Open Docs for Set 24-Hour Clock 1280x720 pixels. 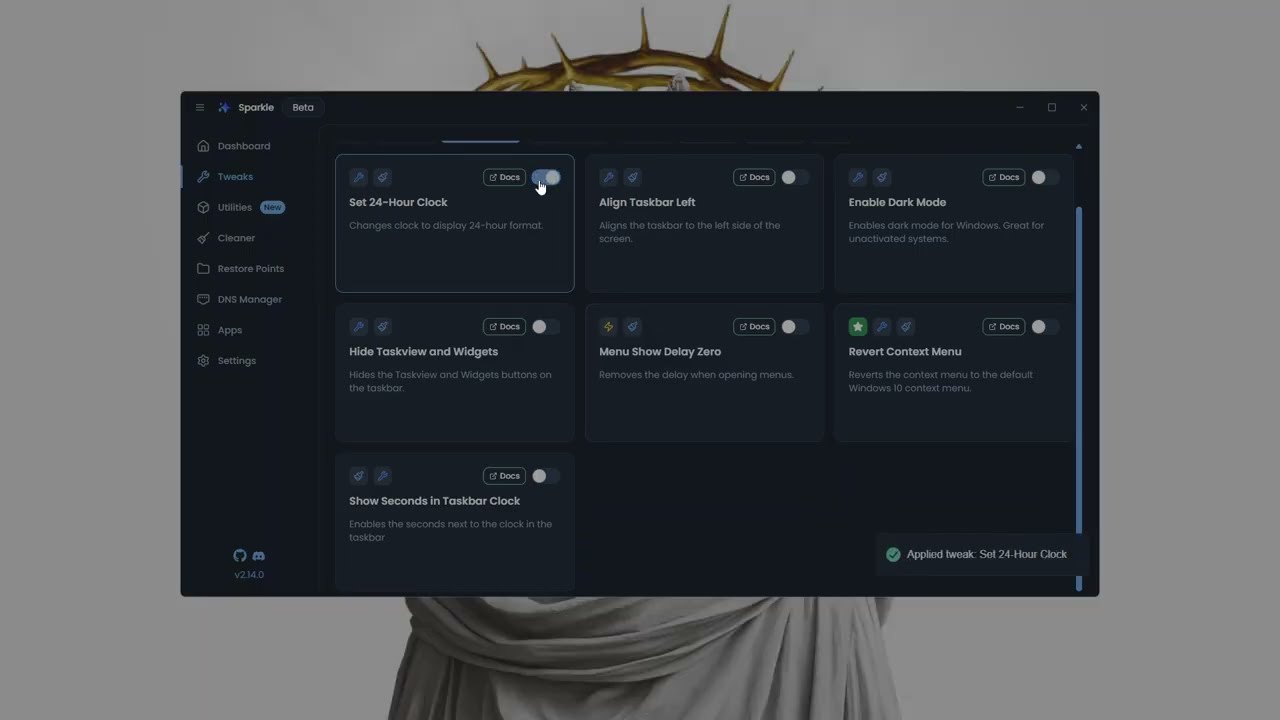point(504,177)
